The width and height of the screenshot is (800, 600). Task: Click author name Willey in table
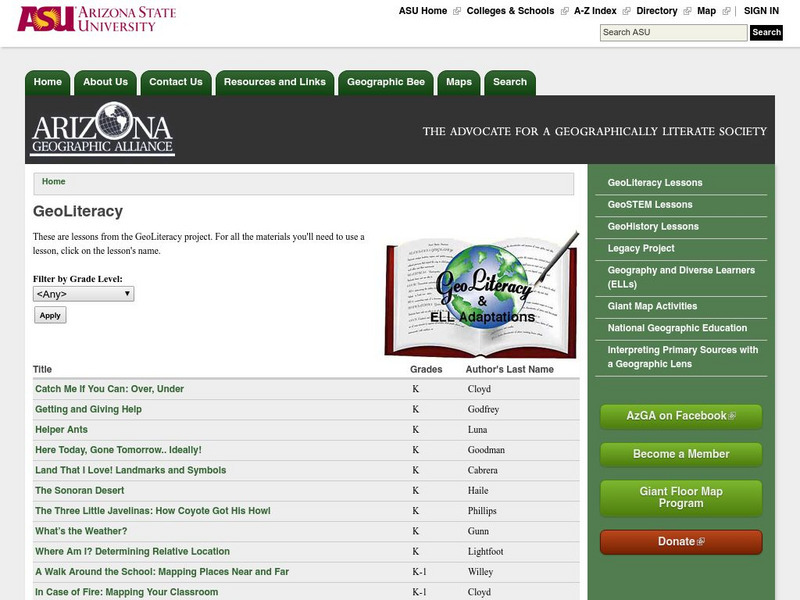click(480, 572)
